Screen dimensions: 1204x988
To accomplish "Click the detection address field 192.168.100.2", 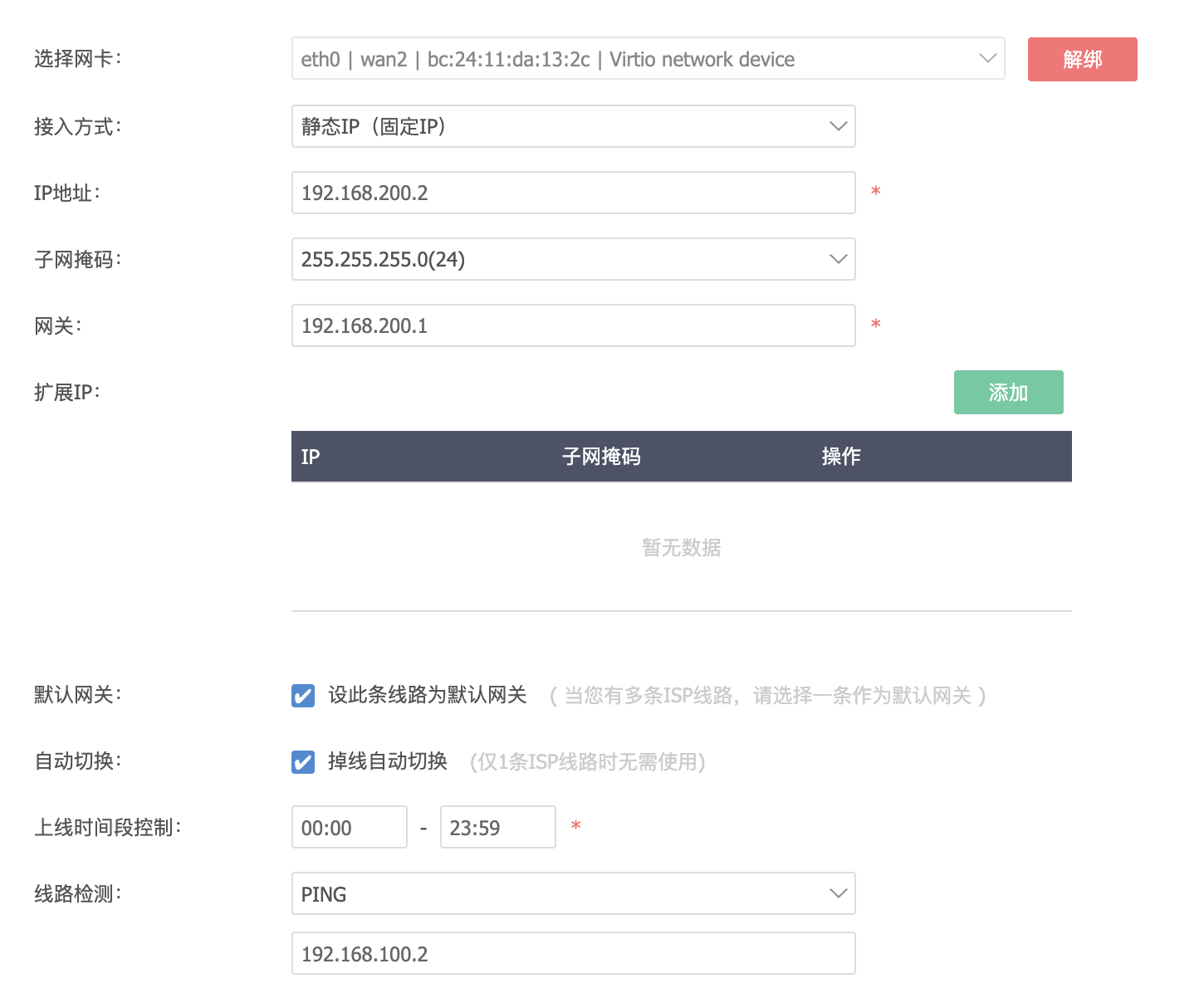I will click(x=573, y=954).
